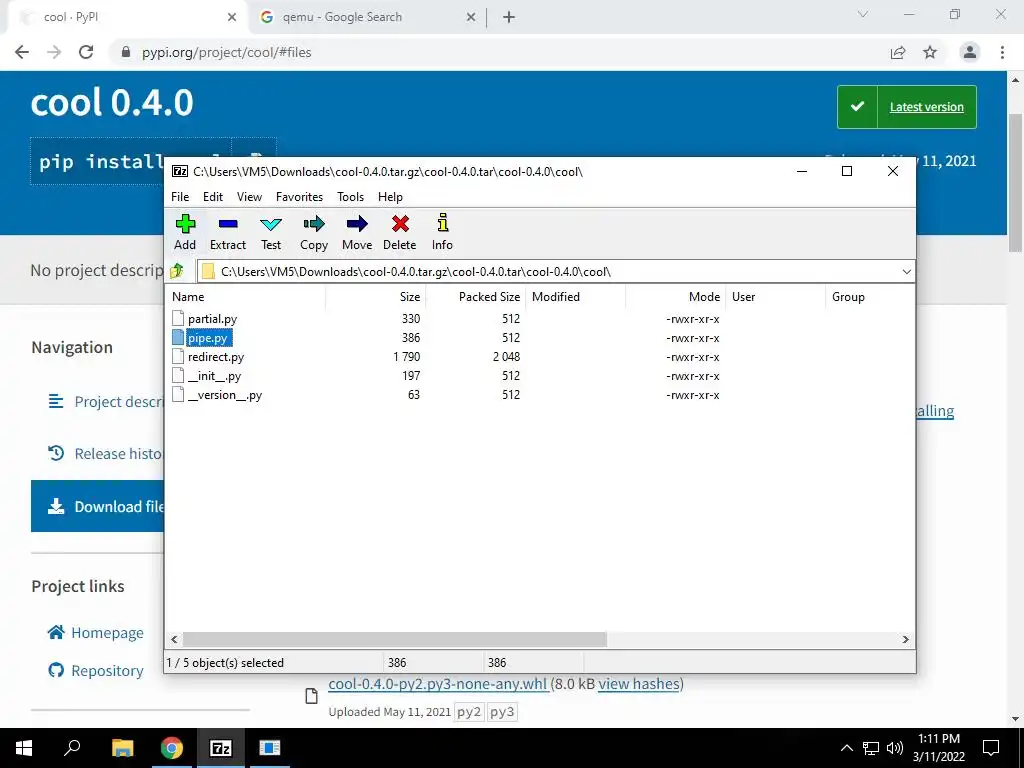This screenshot has width=1024, height=768.
Task: Open the Favorites menu
Action: [x=299, y=197]
